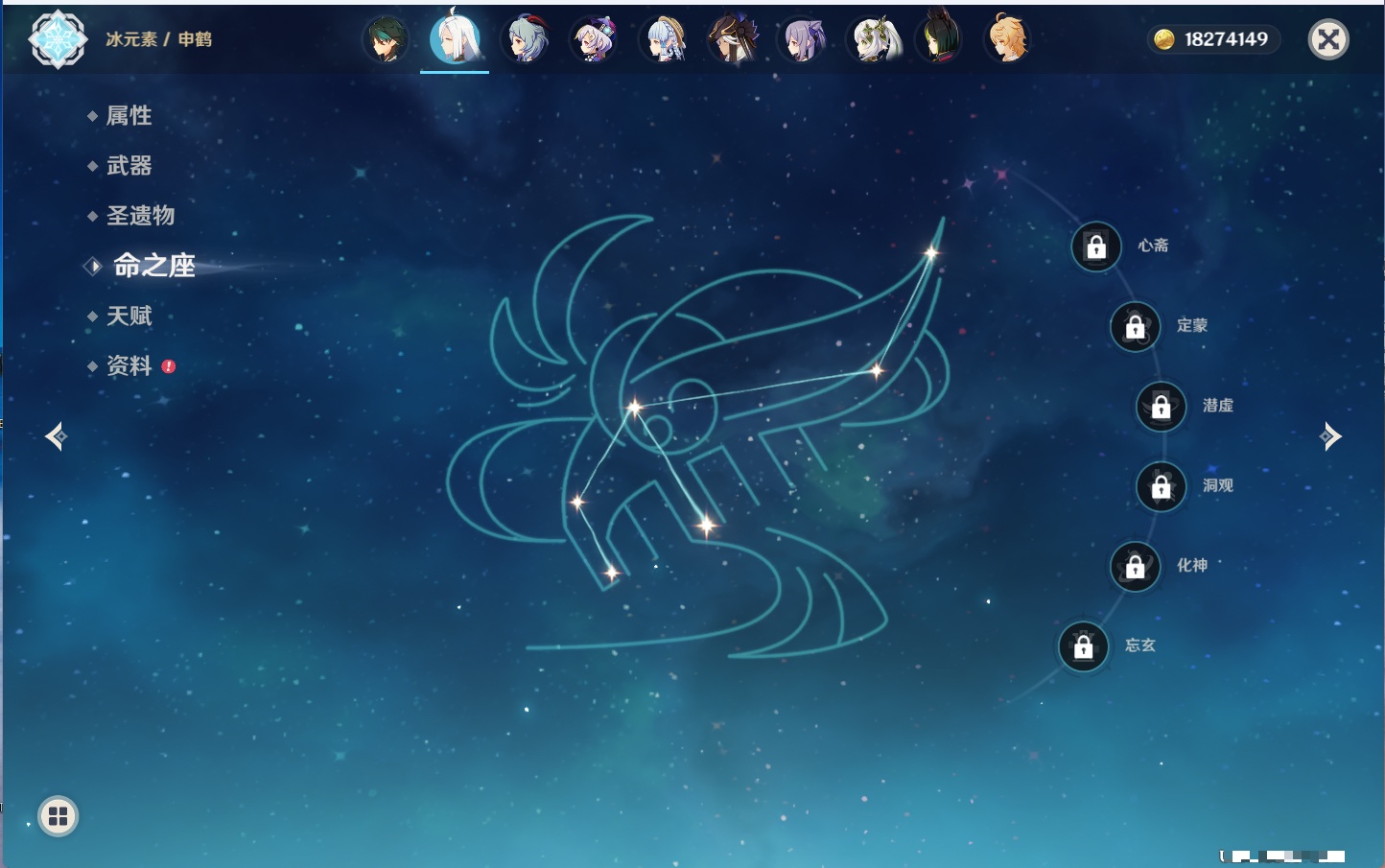Go to previous character with left arrow
Image resolution: width=1385 pixels, height=868 pixels.
coord(56,436)
